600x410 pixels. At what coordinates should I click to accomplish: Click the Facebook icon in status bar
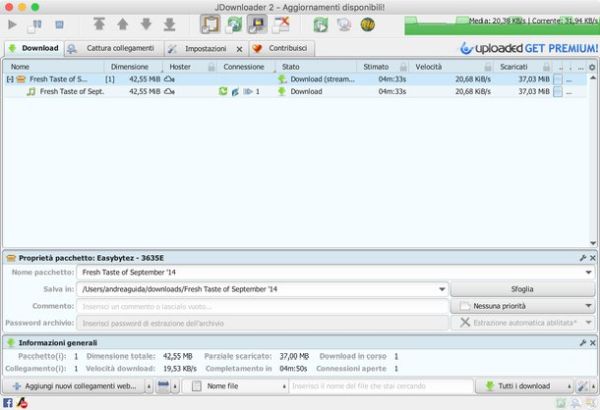8,402
